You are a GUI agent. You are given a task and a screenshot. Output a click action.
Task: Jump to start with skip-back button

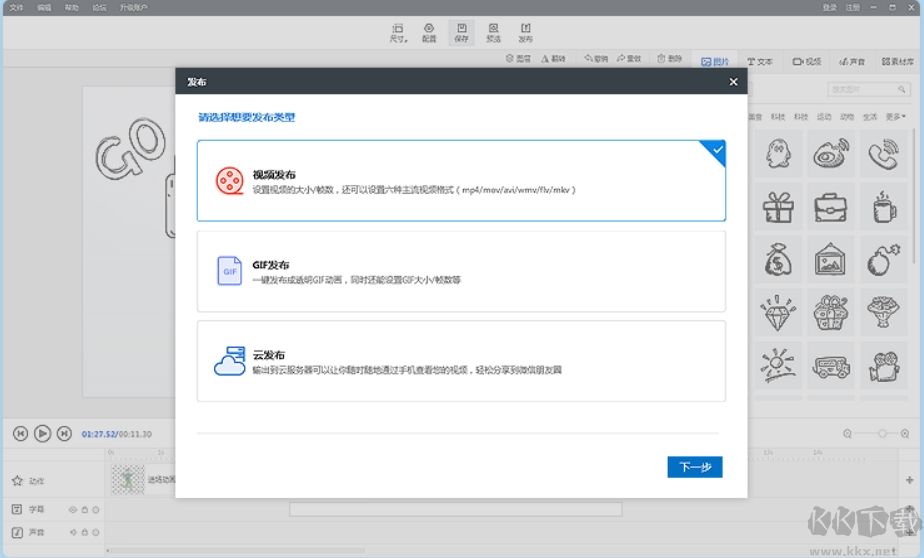tap(20, 434)
